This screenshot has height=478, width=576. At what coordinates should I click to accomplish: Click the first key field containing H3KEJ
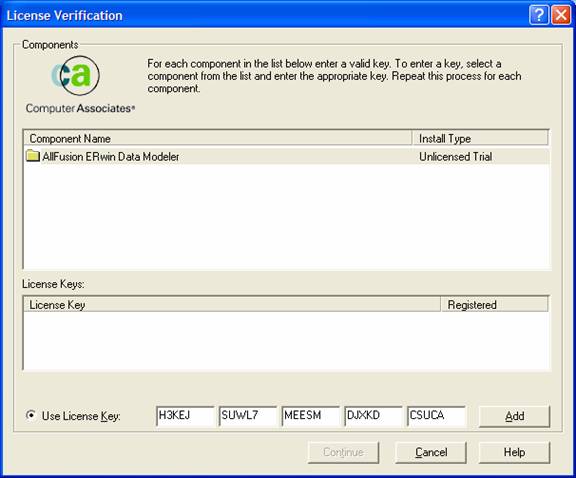(185, 416)
